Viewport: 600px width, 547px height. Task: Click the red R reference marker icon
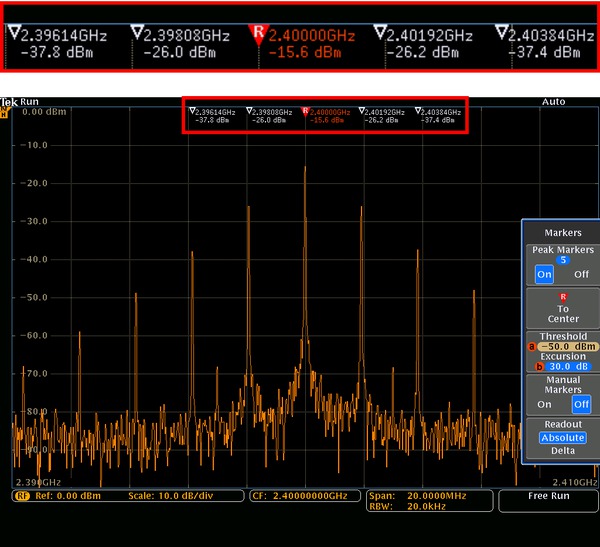pyautogui.click(x=258, y=33)
